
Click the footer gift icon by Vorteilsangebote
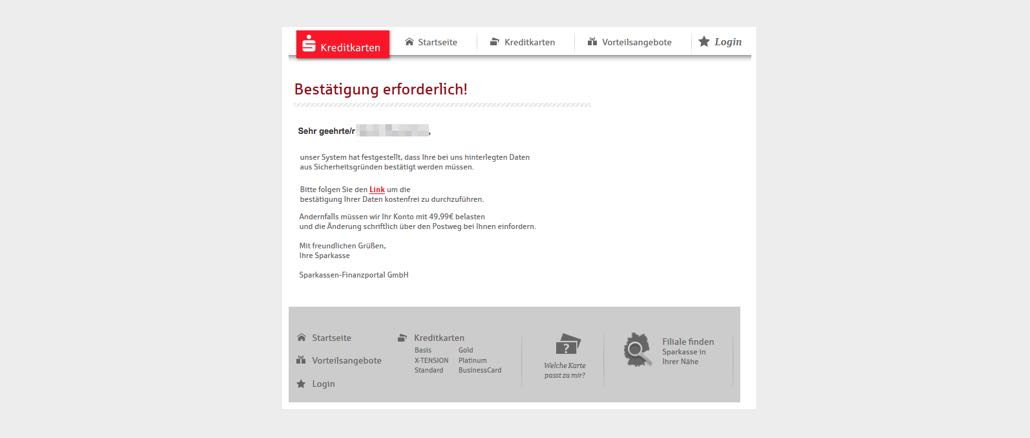click(302, 360)
